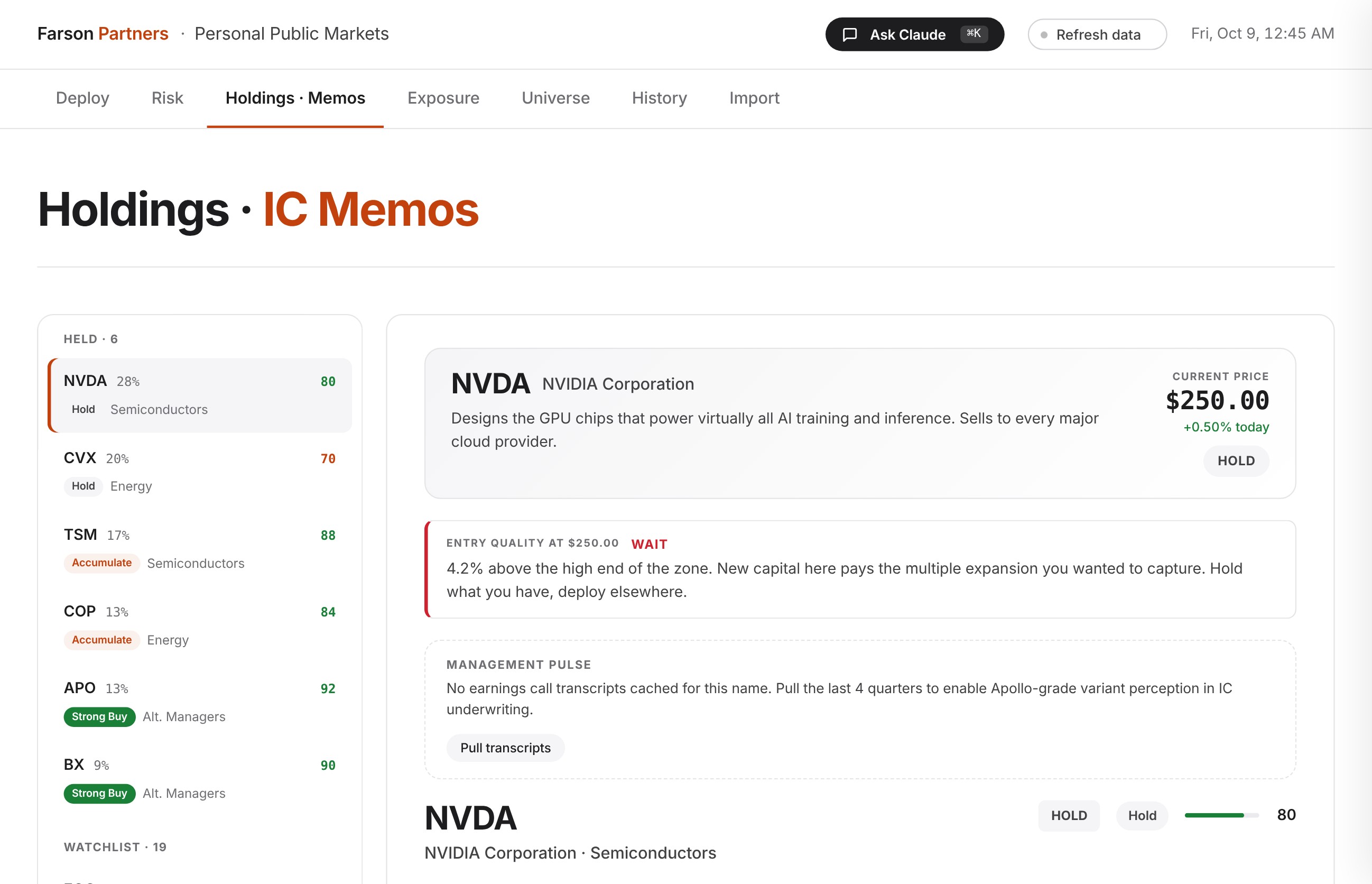
Task: Select the NVDA holding row
Action: click(x=200, y=395)
